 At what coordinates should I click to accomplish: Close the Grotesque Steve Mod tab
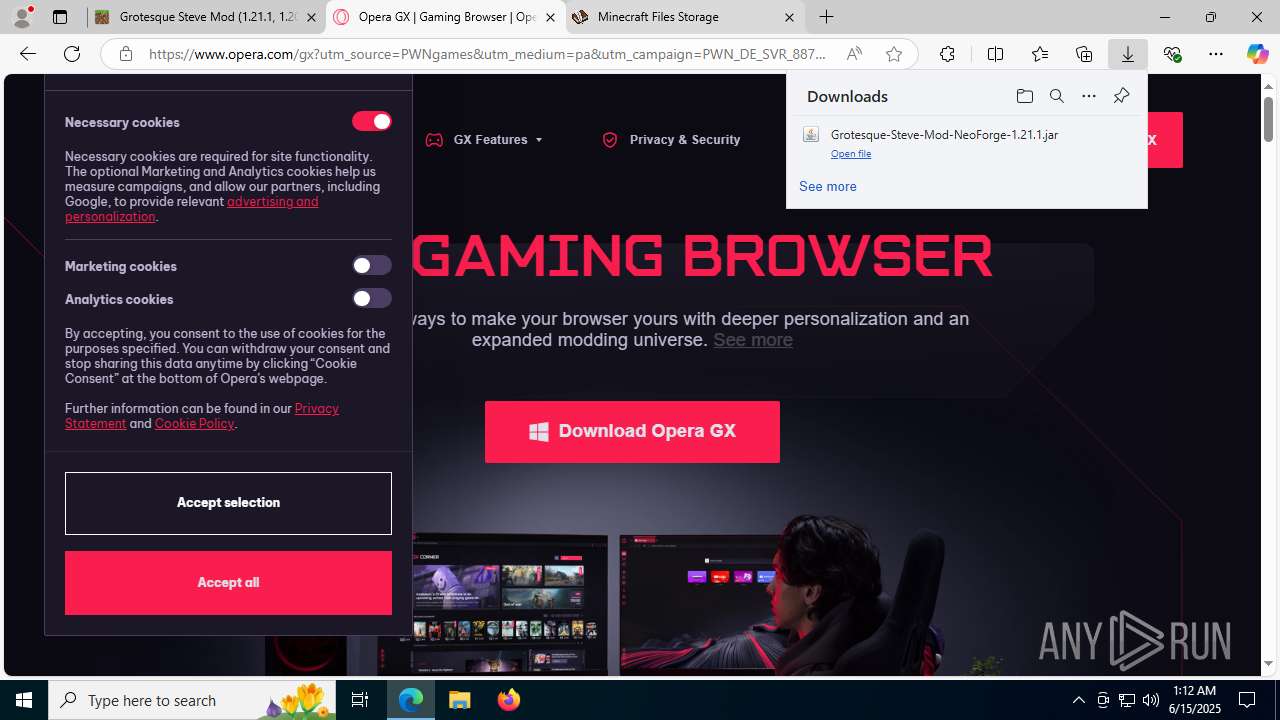[x=311, y=17]
